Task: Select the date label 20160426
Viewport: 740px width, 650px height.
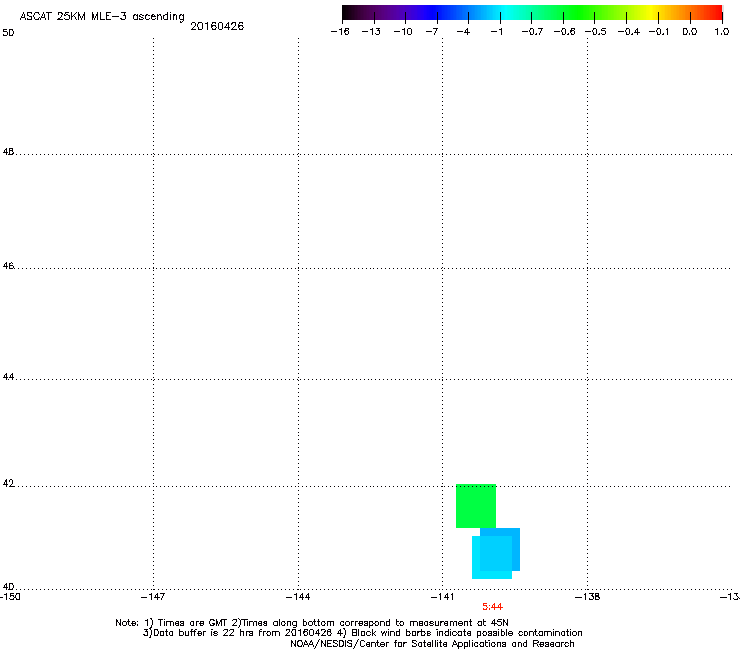Action: tap(217, 26)
